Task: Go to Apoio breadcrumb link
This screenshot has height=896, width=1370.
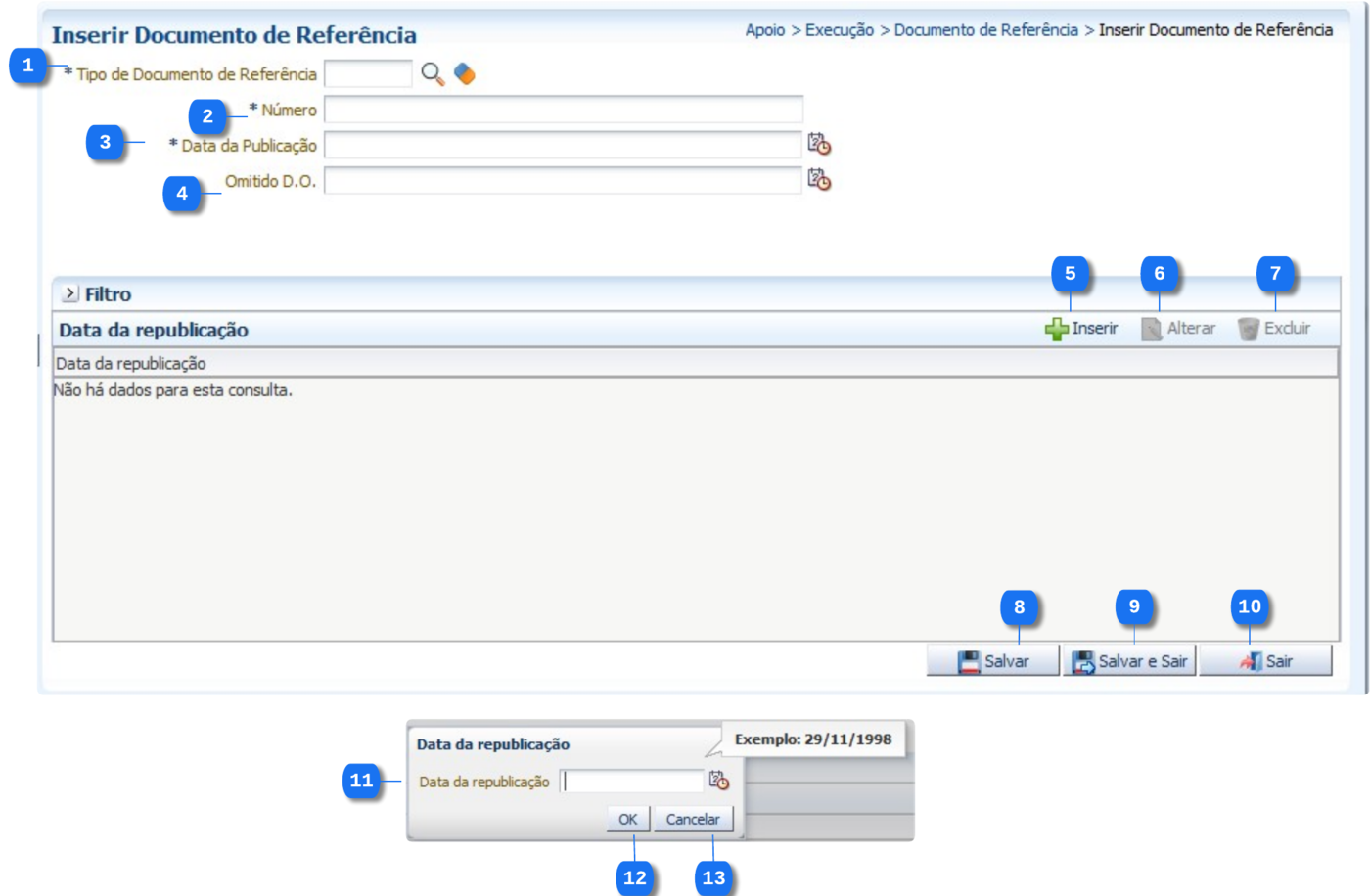Action: coord(764,30)
